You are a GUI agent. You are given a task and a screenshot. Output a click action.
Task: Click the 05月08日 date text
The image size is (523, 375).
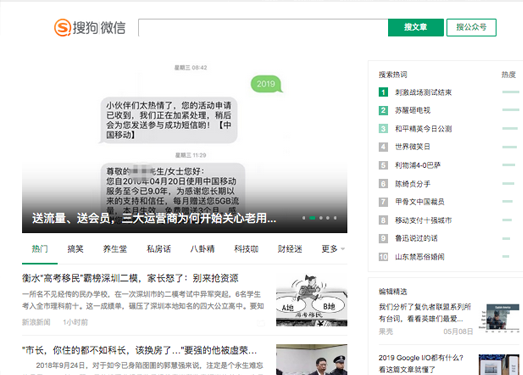458,332
